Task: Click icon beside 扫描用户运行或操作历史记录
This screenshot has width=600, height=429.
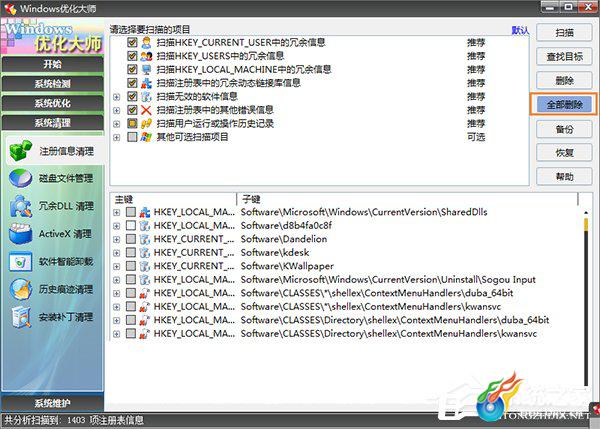Action: click(x=146, y=124)
